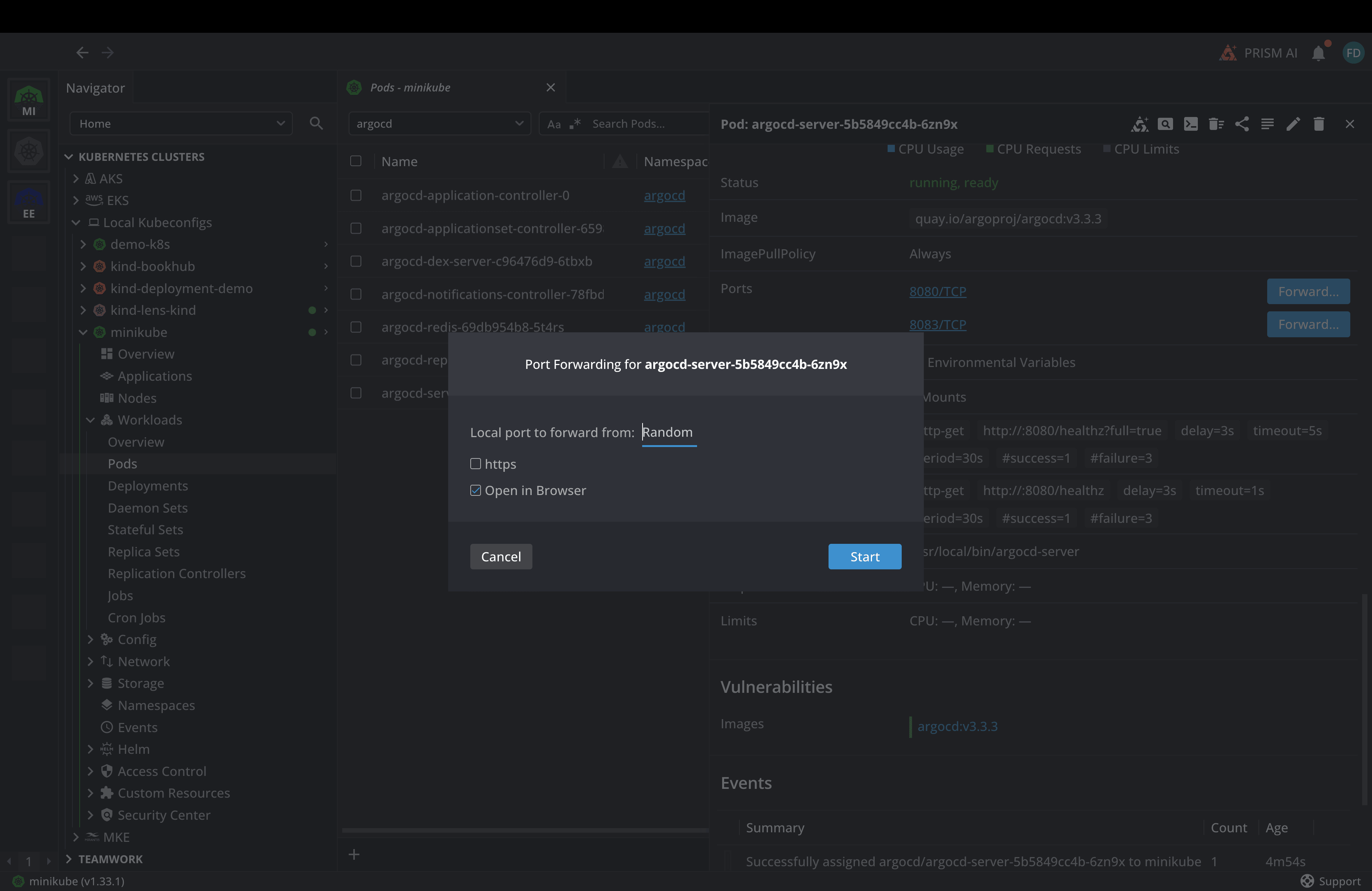Click the pod logs lines icon
The height and width of the screenshot is (891, 1372).
pos(1267,124)
